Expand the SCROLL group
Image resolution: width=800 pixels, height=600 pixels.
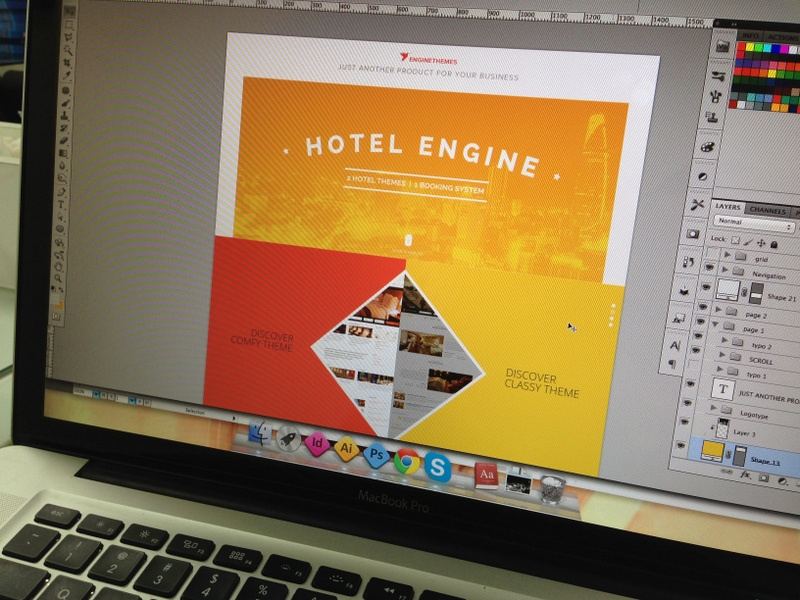click(722, 354)
